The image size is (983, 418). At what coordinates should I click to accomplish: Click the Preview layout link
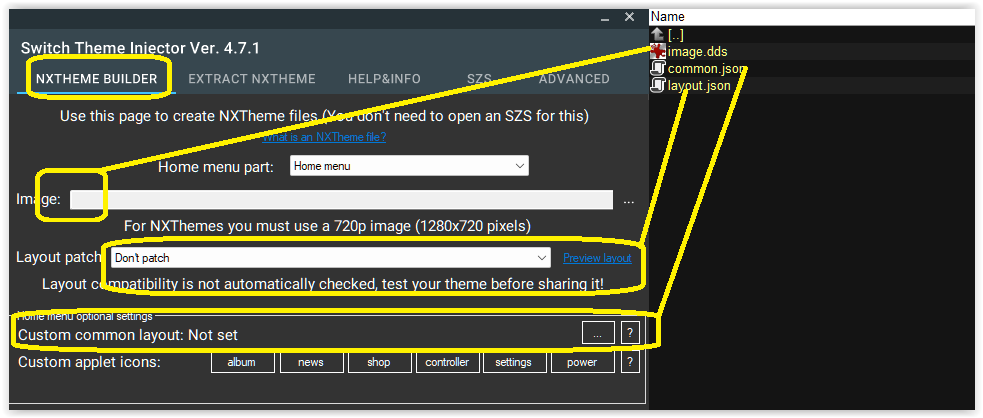(x=597, y=258)
